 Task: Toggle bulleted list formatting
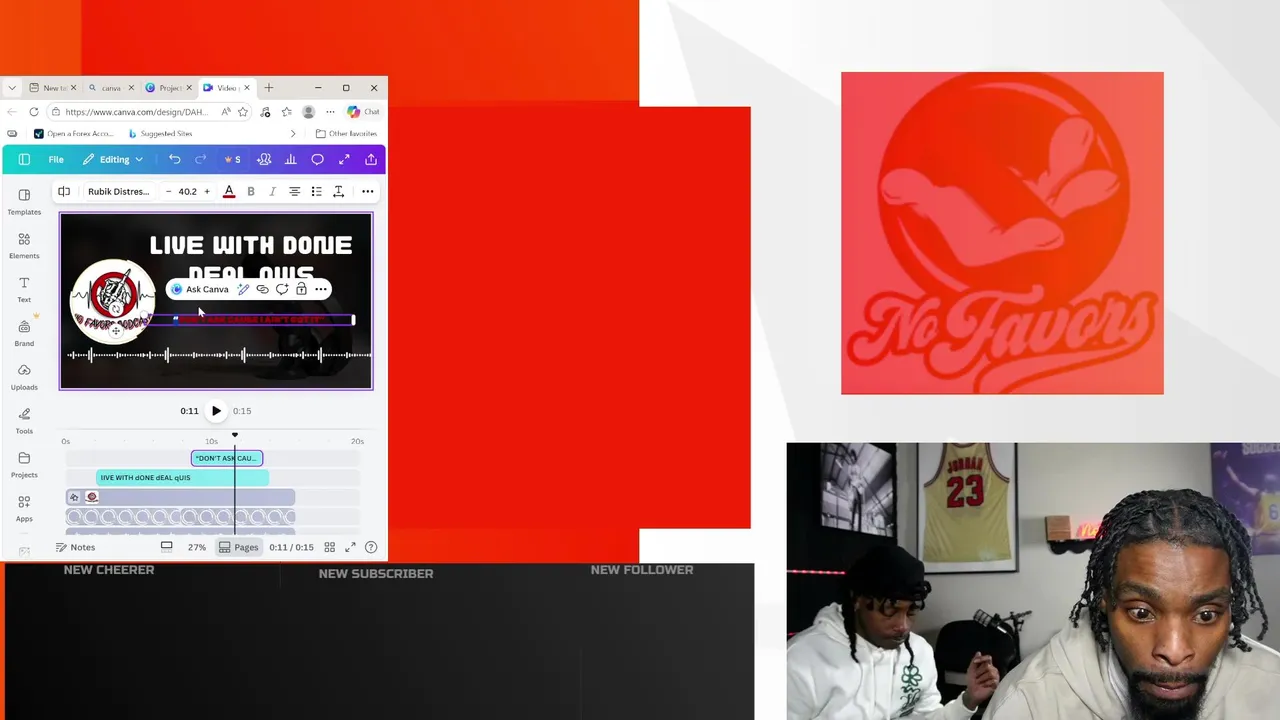tap(316, 191)
